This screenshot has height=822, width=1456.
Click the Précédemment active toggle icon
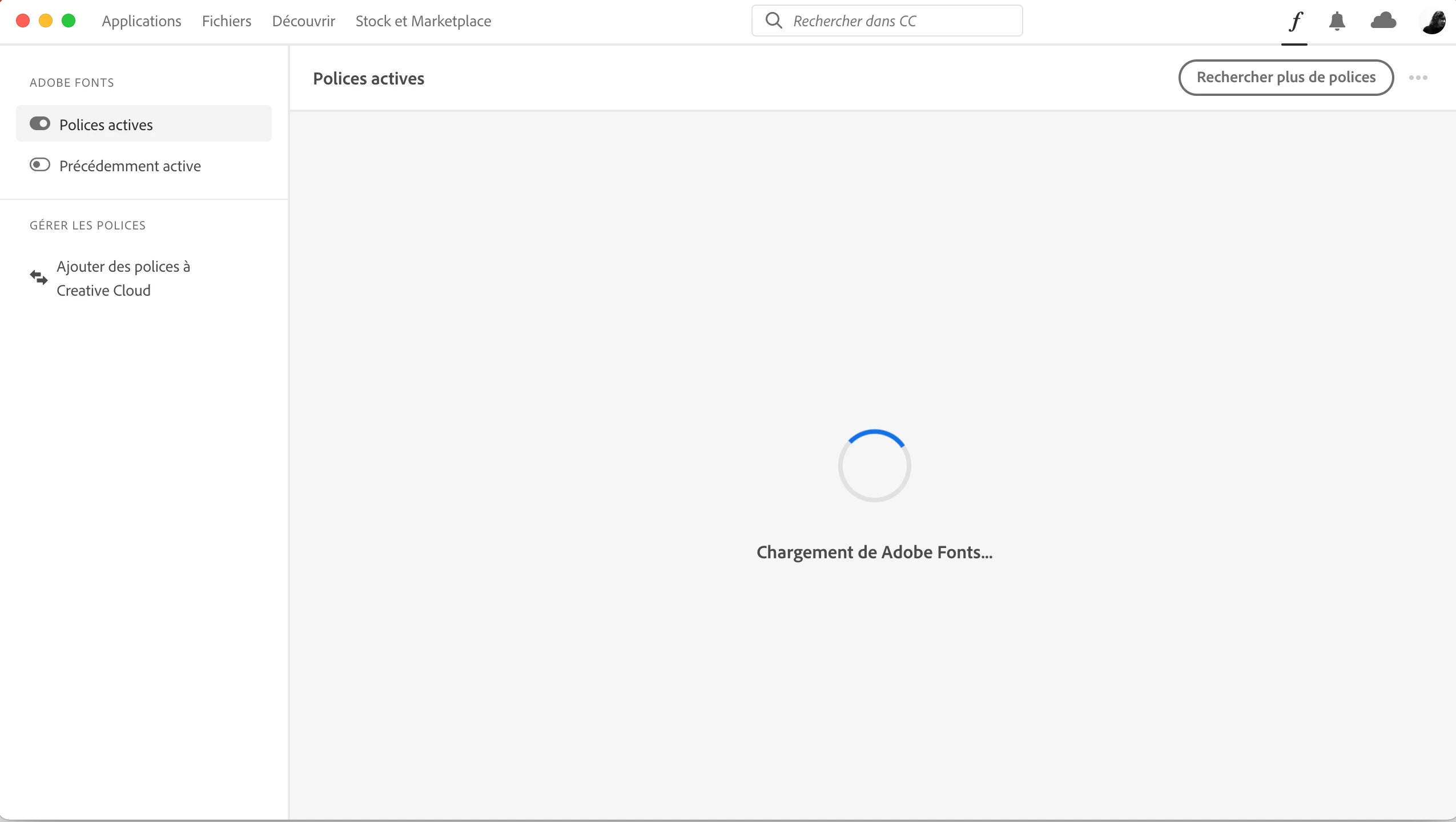click(x=40, y=165)
